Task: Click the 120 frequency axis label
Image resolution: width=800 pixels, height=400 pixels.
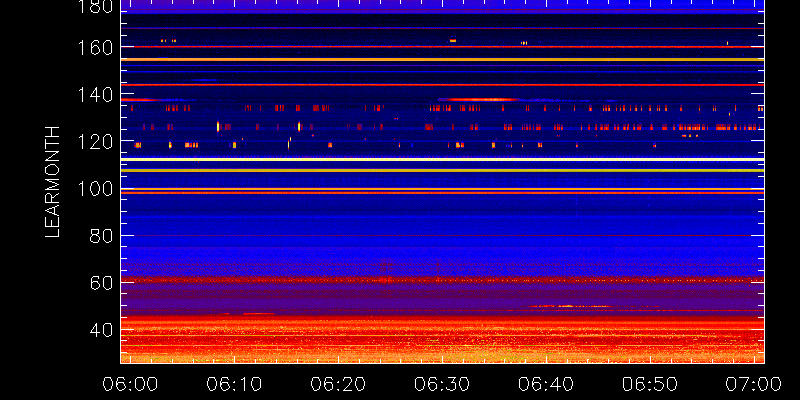Action: tap(95, 141)
